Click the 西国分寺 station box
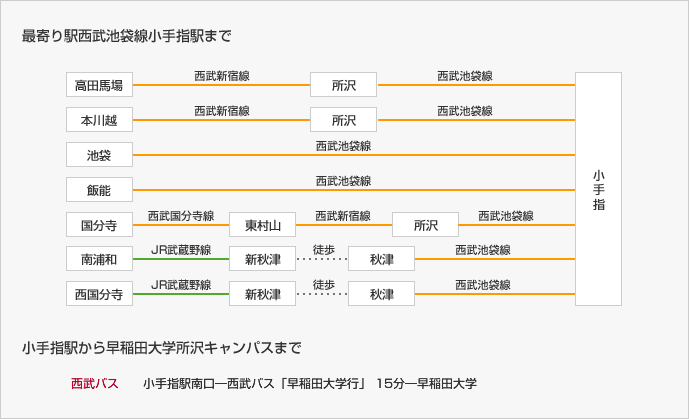The height and width of the screenshot is (419, 689). pyautogui.click(x=99, y=294)
